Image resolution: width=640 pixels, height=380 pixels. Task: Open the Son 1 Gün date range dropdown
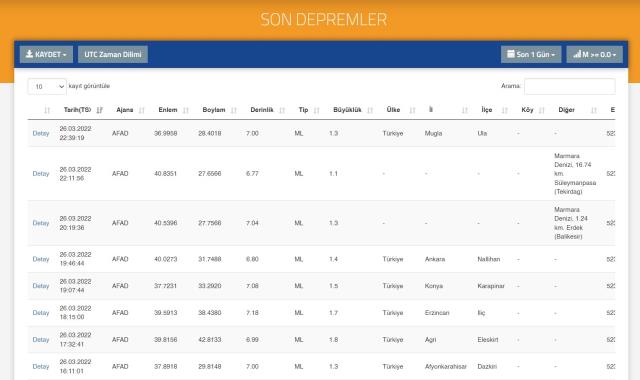(x=531, y=54)
